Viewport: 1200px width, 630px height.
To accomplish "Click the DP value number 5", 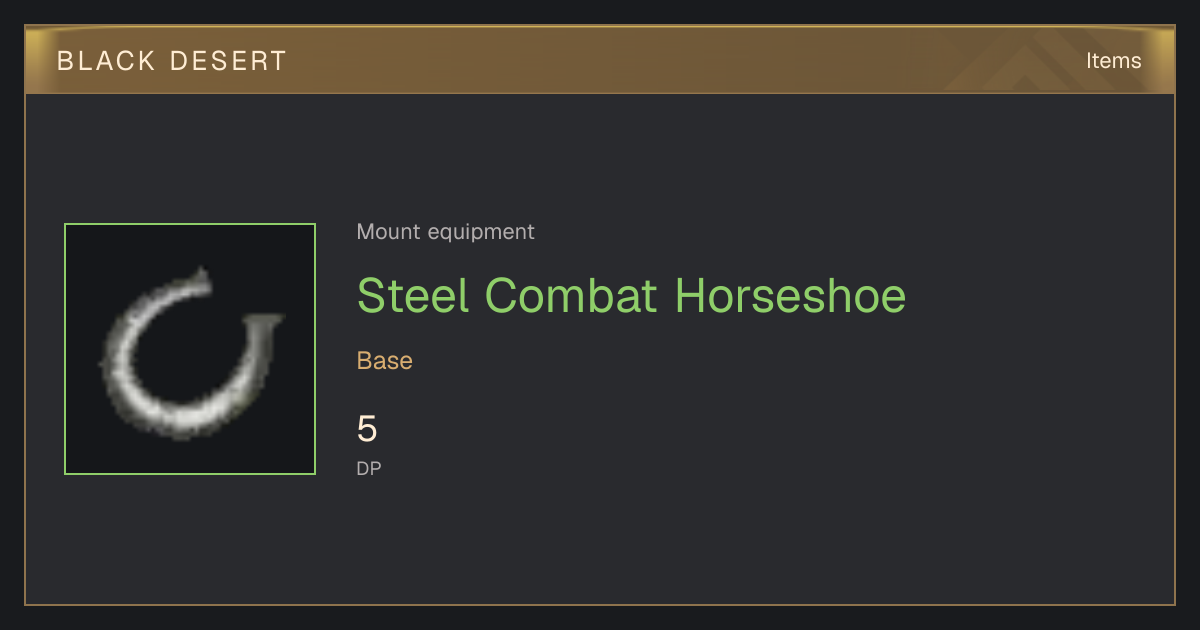I will [x=367, y=429].
